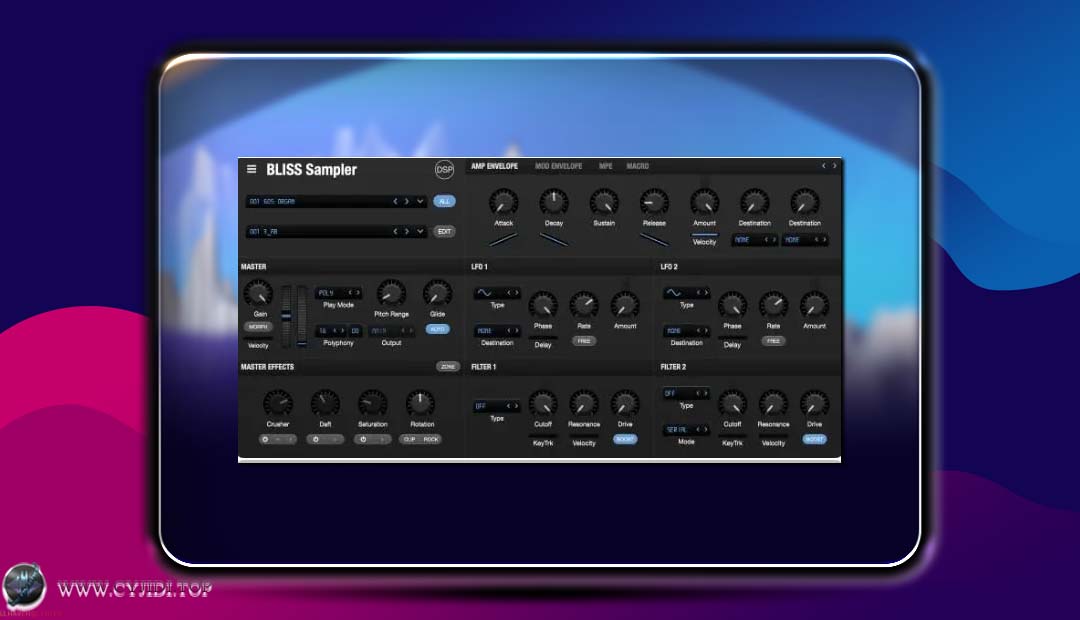Image resolution: width=1080 pixels, height=620 pixels.
Task: Click the next page arrow in the envelope header
Action: tap(835, 166)
